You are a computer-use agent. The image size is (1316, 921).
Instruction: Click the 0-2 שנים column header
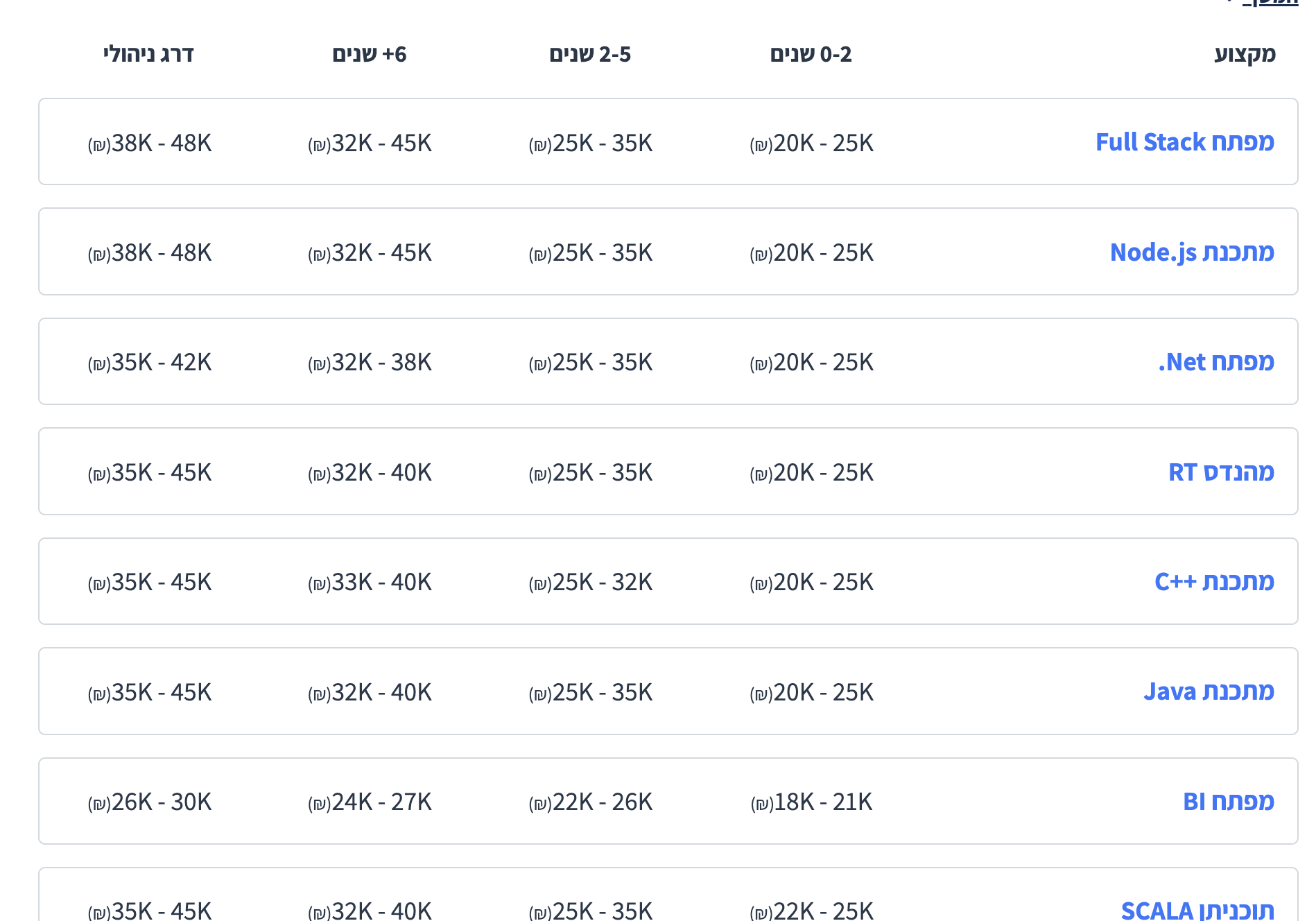(811, 54)
